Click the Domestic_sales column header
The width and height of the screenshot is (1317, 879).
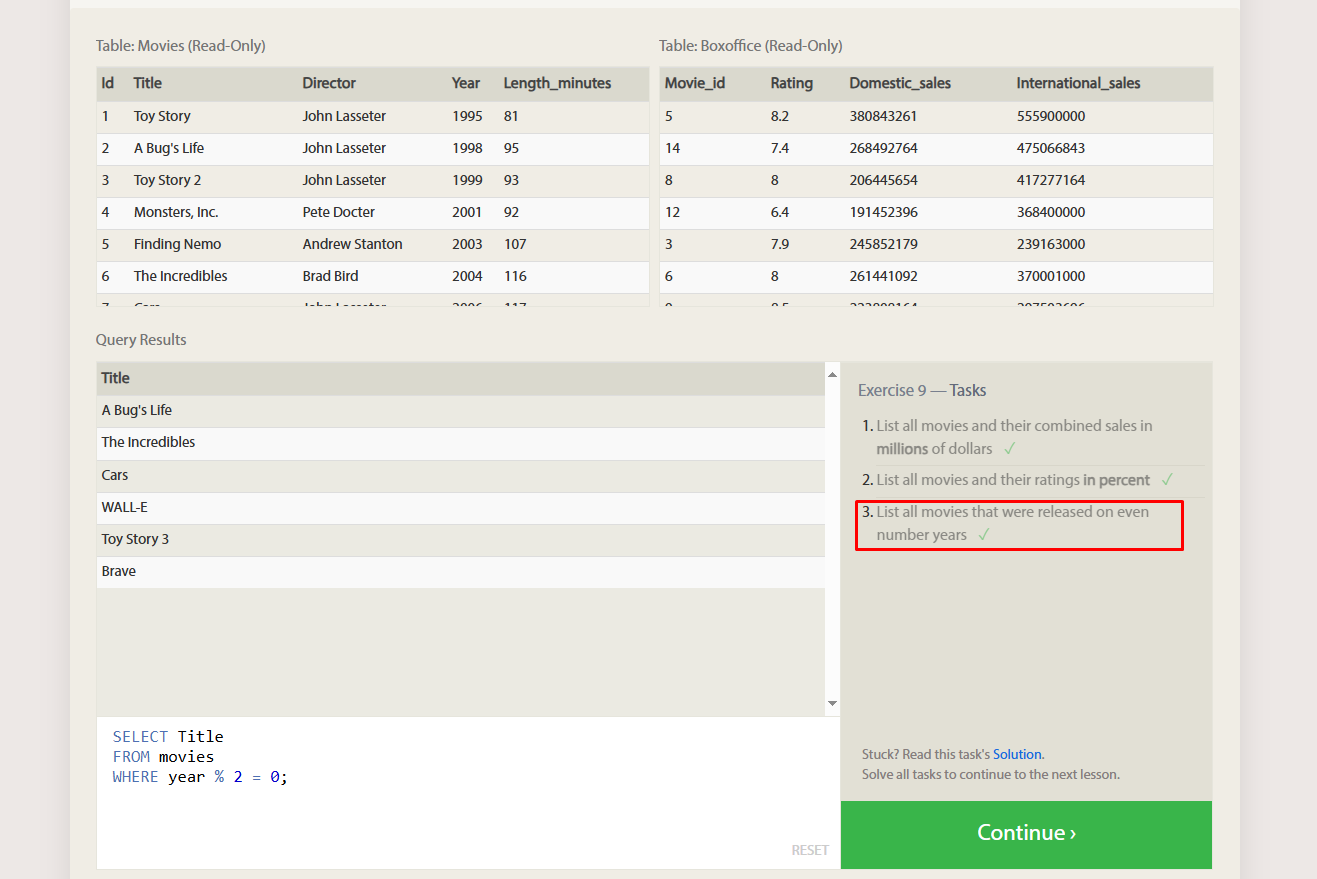pyautogui.click(x=900, y=83)
